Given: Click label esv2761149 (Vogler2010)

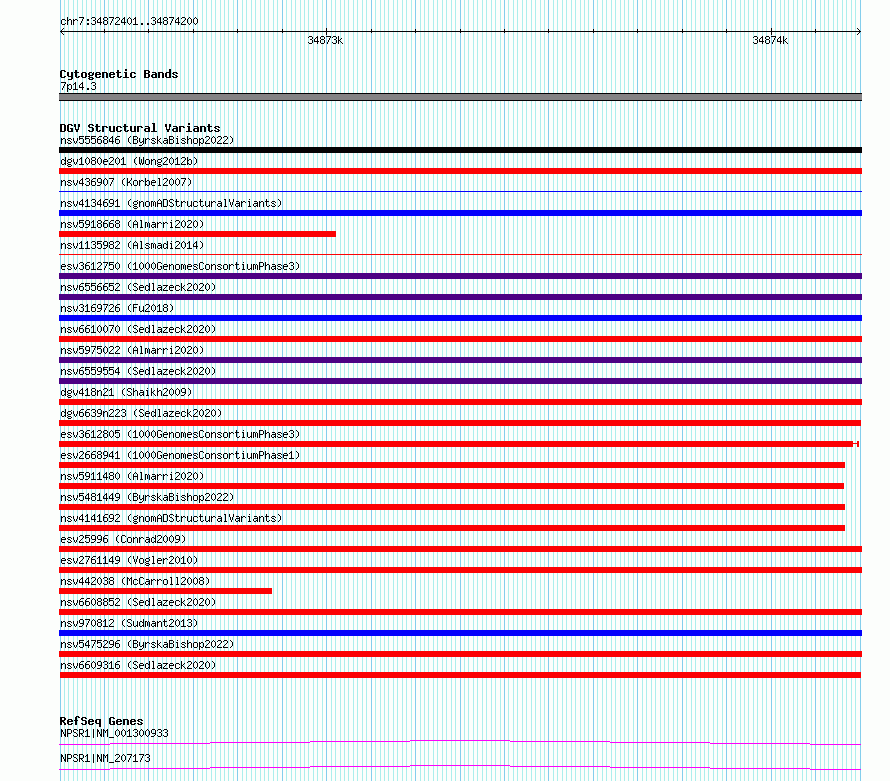Looking at the screenshot, I should coord(129,560).
